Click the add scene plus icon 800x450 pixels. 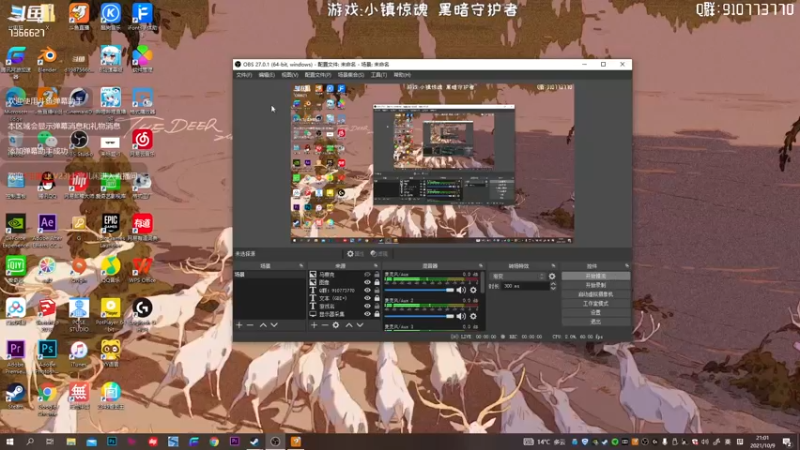tap(239, 325)
